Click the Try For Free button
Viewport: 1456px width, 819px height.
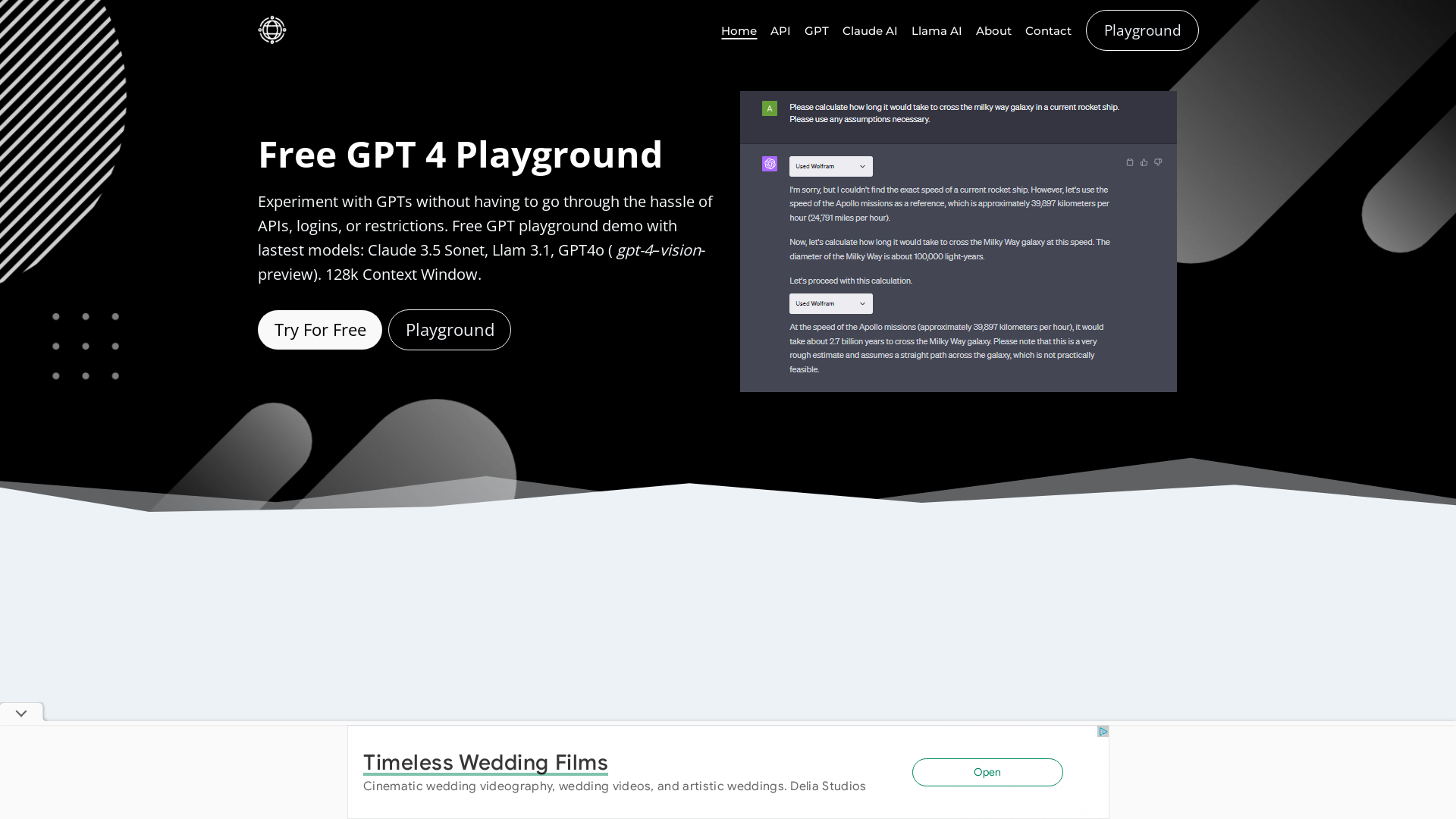click(x=320, y=330)
